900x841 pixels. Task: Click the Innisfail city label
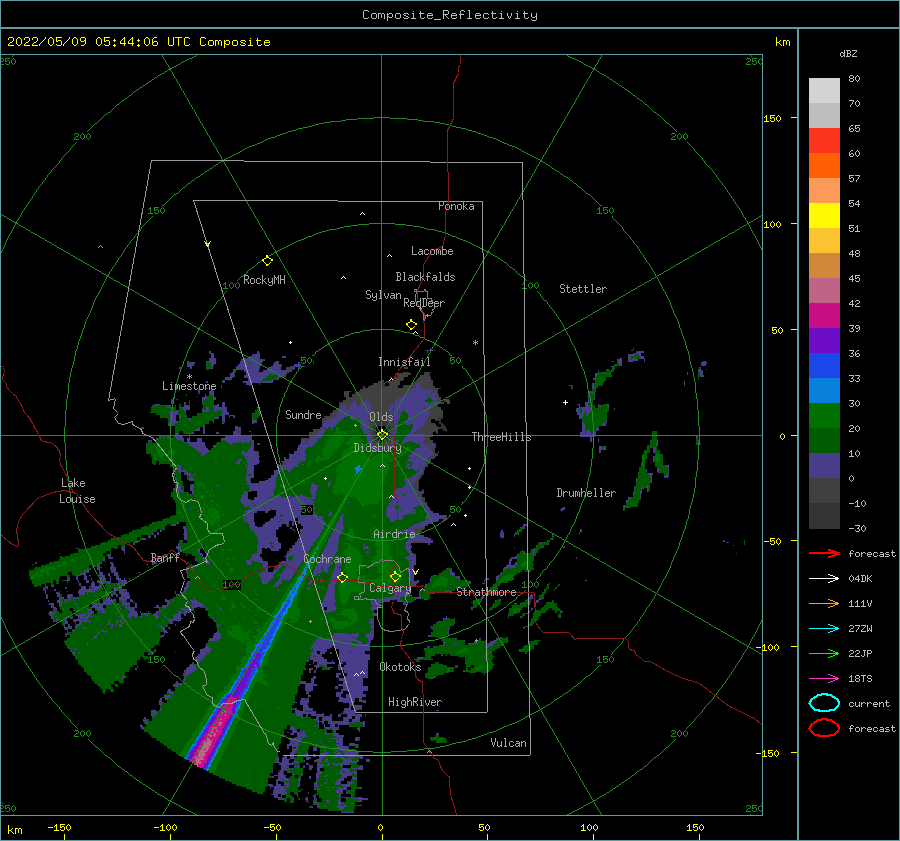point(404,362)
